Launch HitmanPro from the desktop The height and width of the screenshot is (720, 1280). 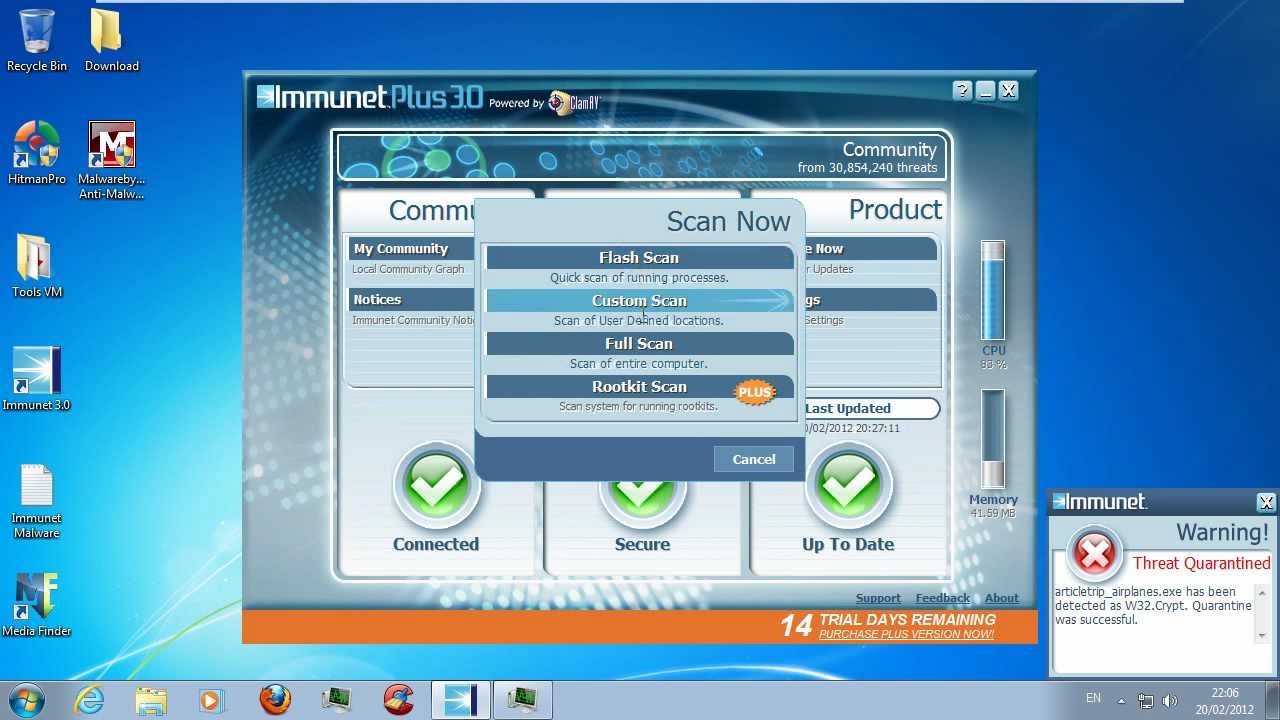(x=37, y=153)
